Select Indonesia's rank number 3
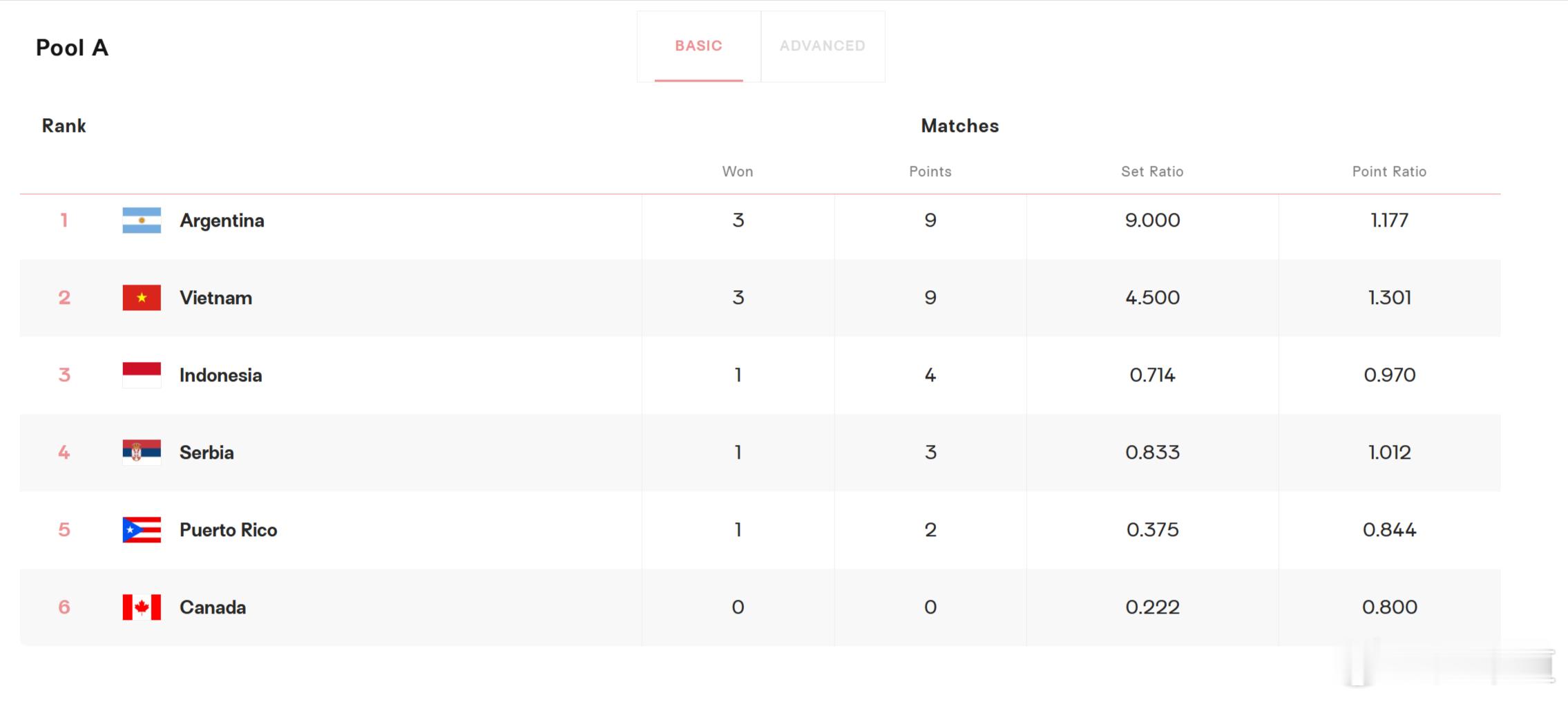 [x=64, y=375]
